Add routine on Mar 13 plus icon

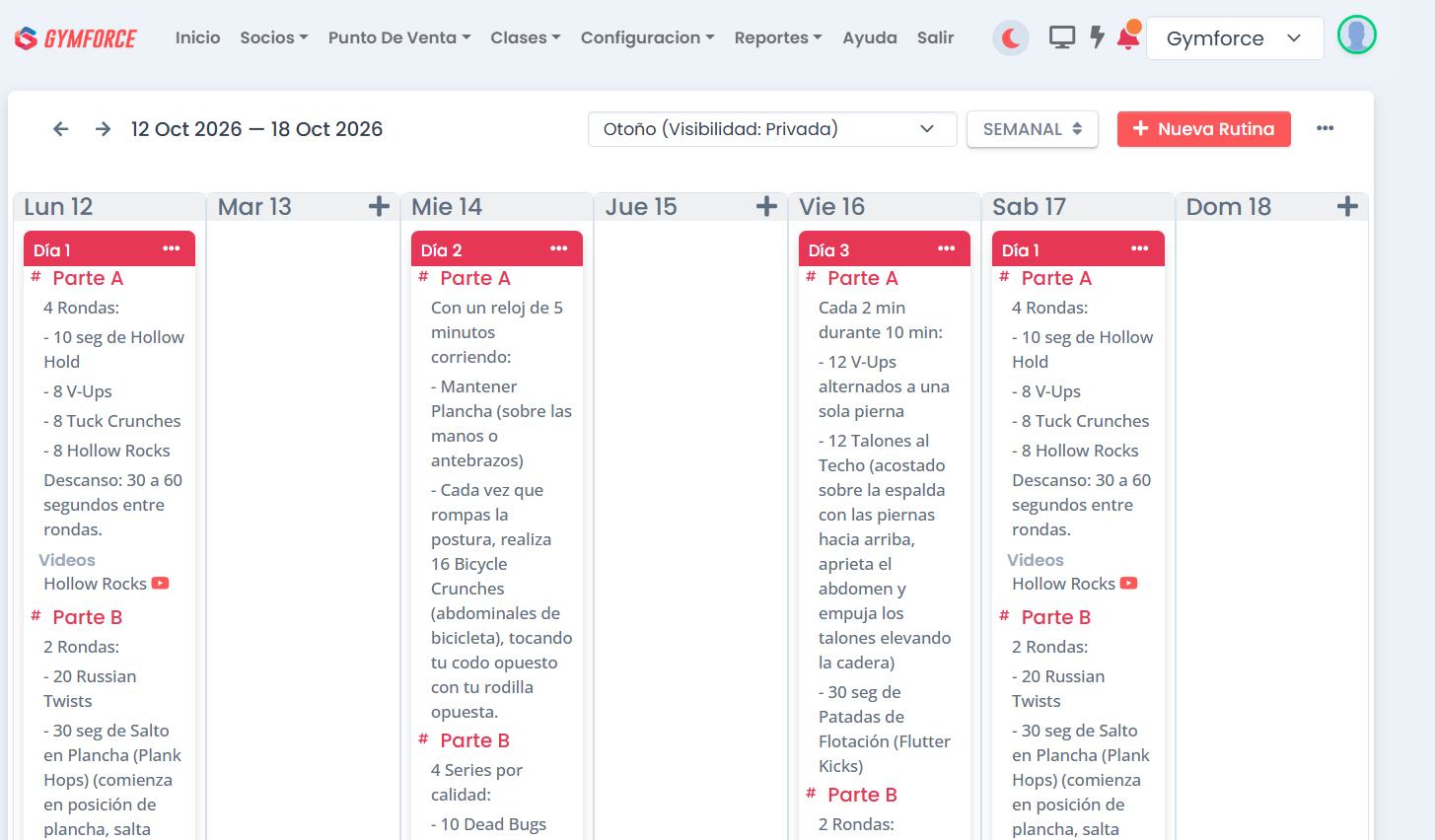[x=379, y=206]
